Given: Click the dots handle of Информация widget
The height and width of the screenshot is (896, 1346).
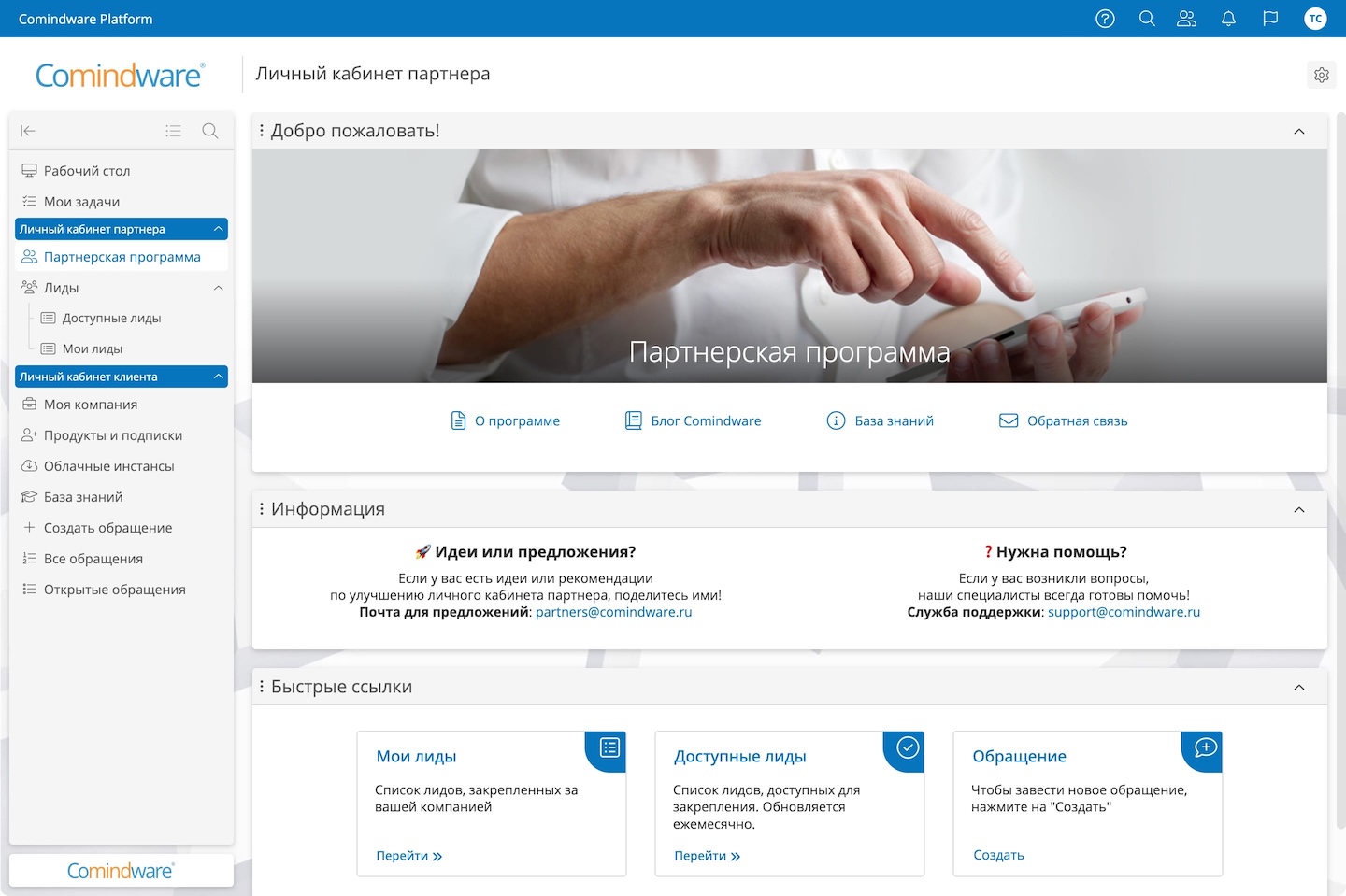Looking at the screenshot, I should point(262,509).
